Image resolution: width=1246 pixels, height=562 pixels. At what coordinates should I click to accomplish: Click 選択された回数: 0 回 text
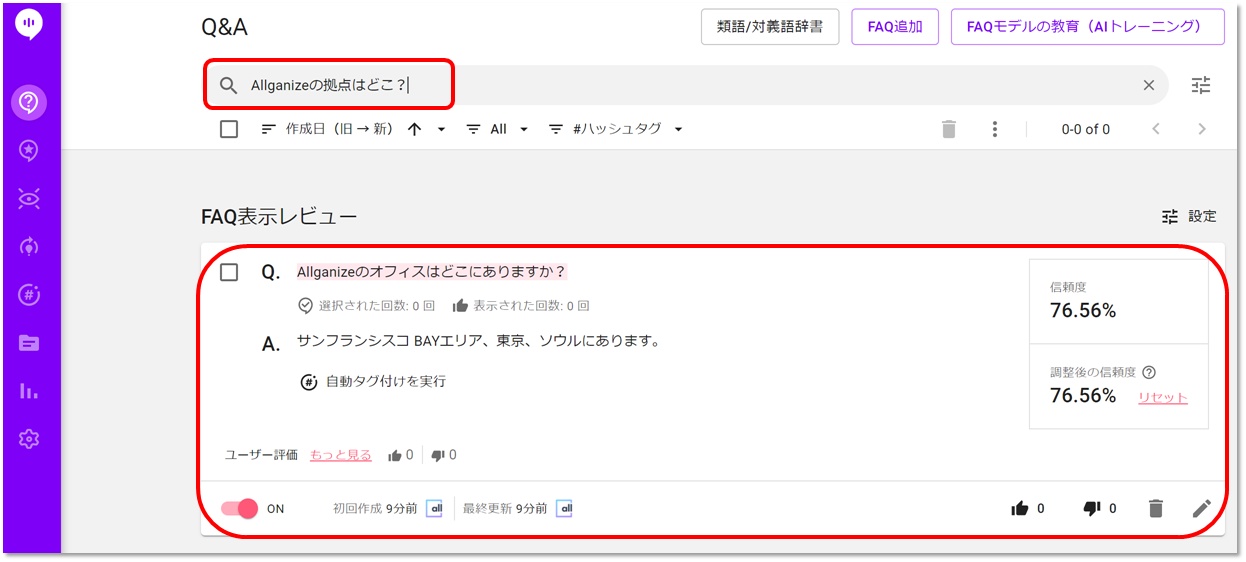pos(377,306)
